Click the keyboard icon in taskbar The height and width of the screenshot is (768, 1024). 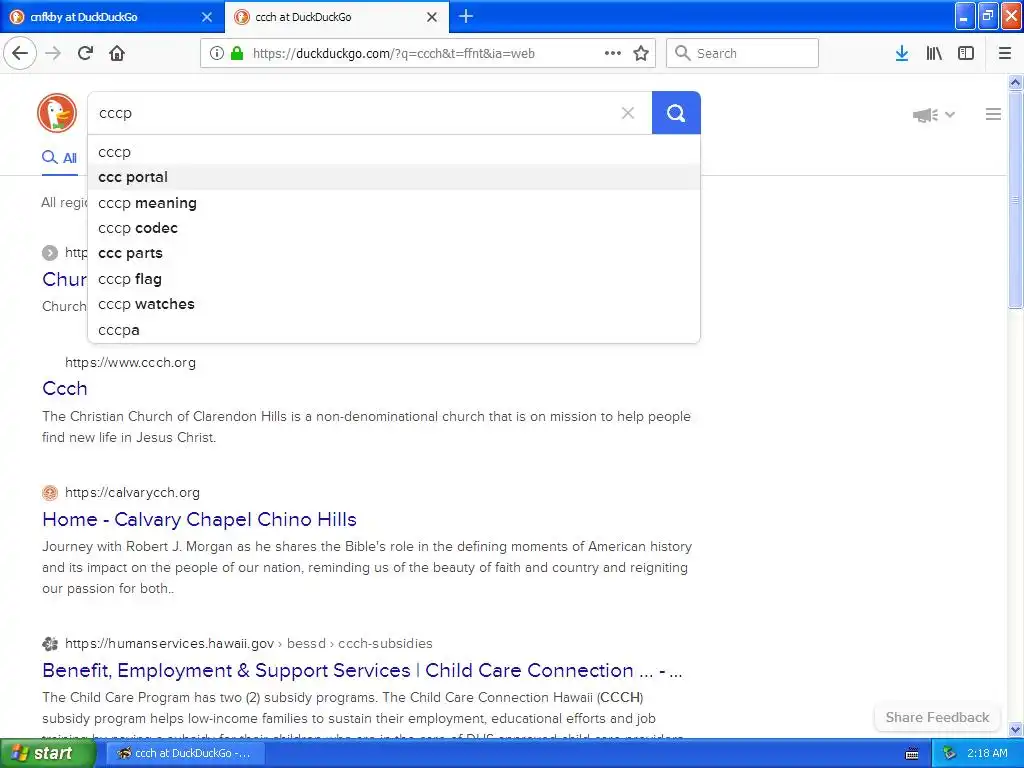[x=912, y=754]
